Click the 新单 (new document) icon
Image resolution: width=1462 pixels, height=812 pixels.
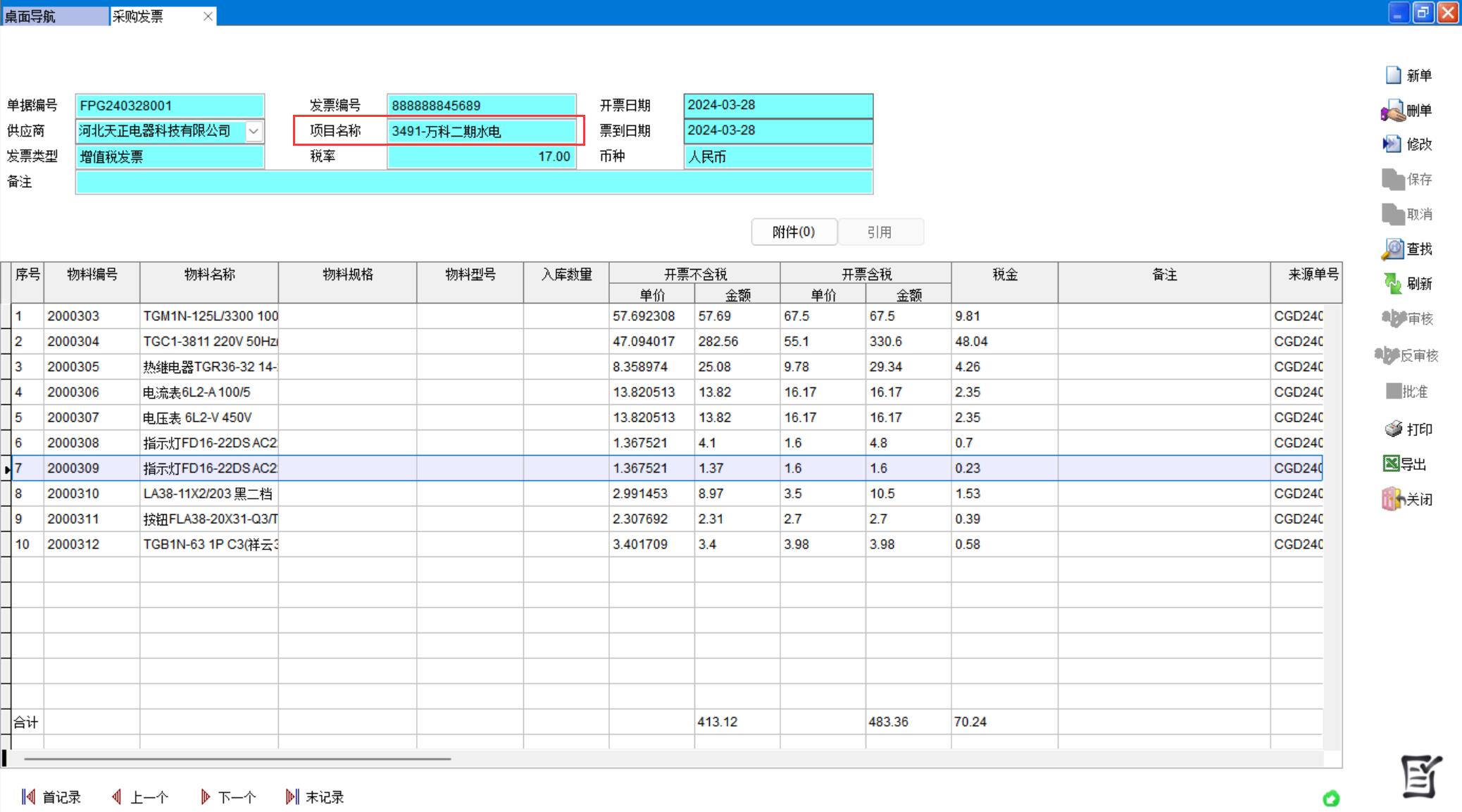(x=1393, y=75)
